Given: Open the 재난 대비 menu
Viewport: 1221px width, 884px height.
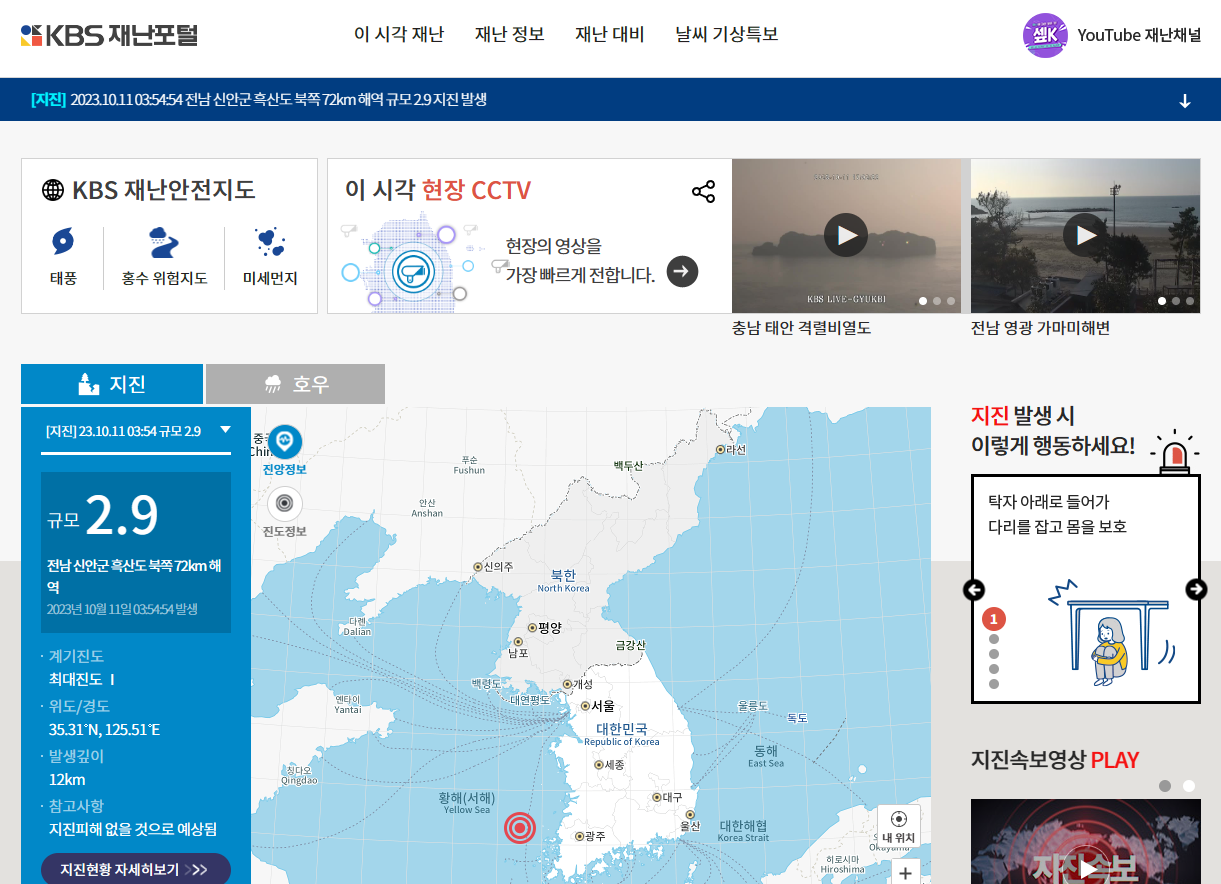Looking at the screenshot, I should click(610, 35).
